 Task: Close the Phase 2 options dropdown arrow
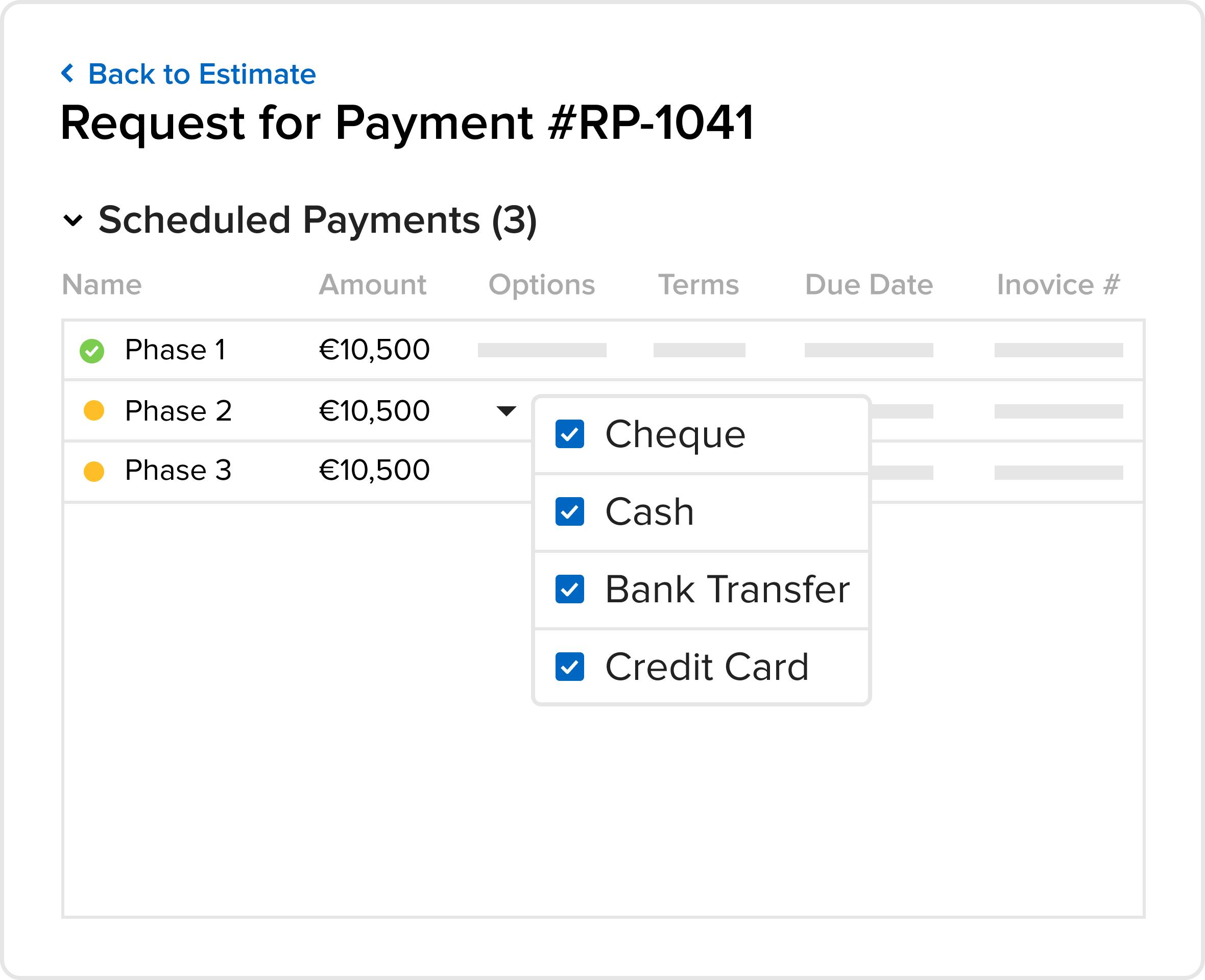[507, 411]
